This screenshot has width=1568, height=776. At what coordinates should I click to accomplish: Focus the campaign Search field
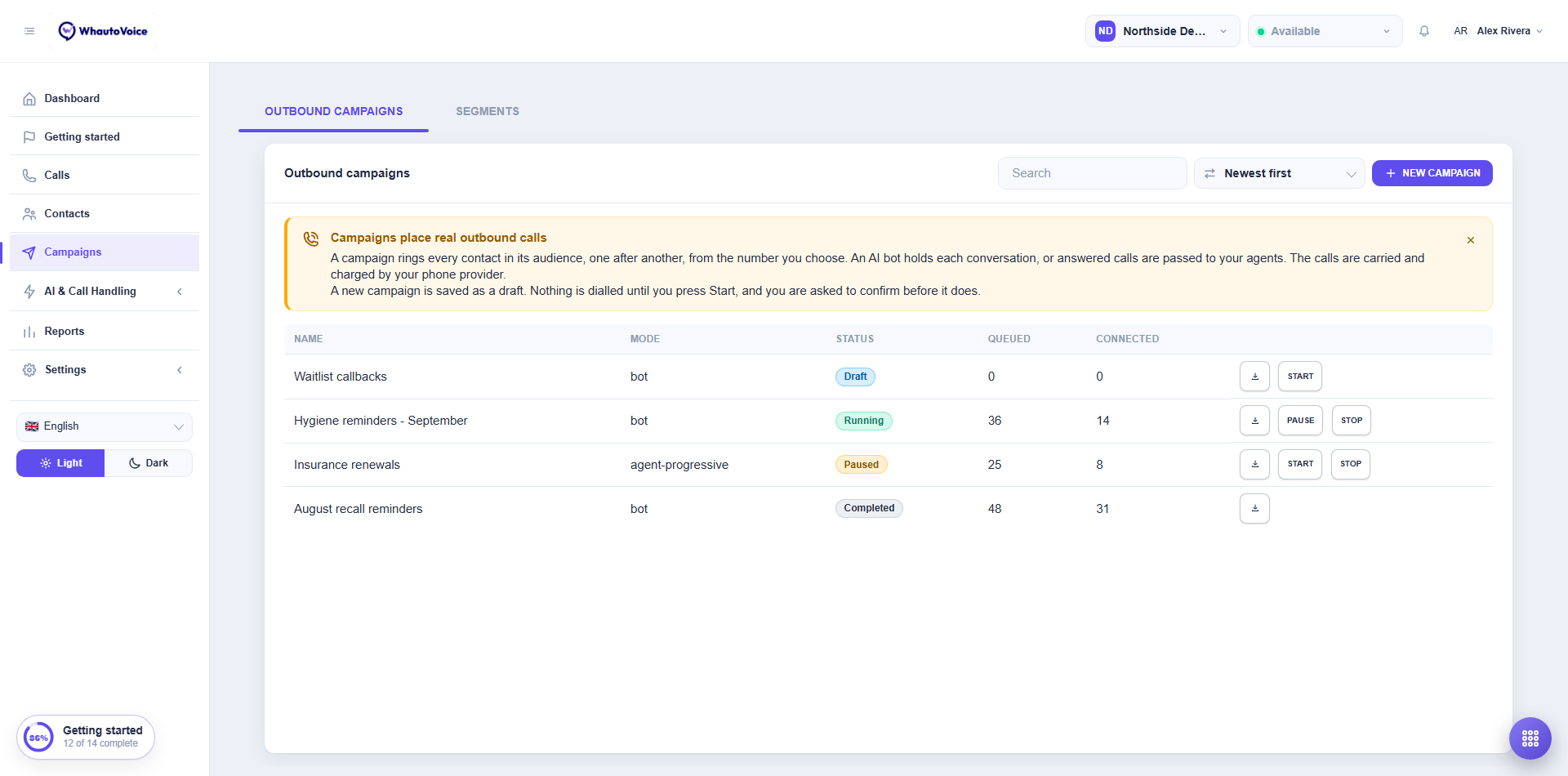[x=1092, y=173]
